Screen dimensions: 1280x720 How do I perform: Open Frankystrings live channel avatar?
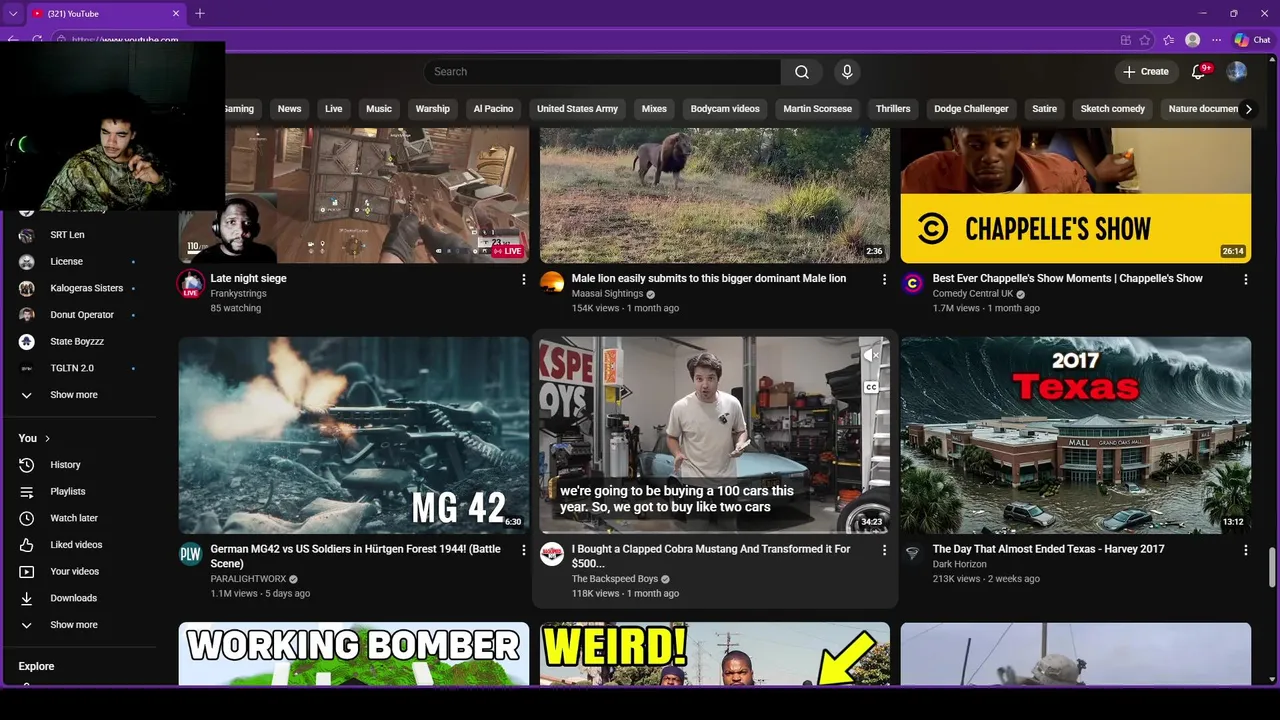click(191, 284)
